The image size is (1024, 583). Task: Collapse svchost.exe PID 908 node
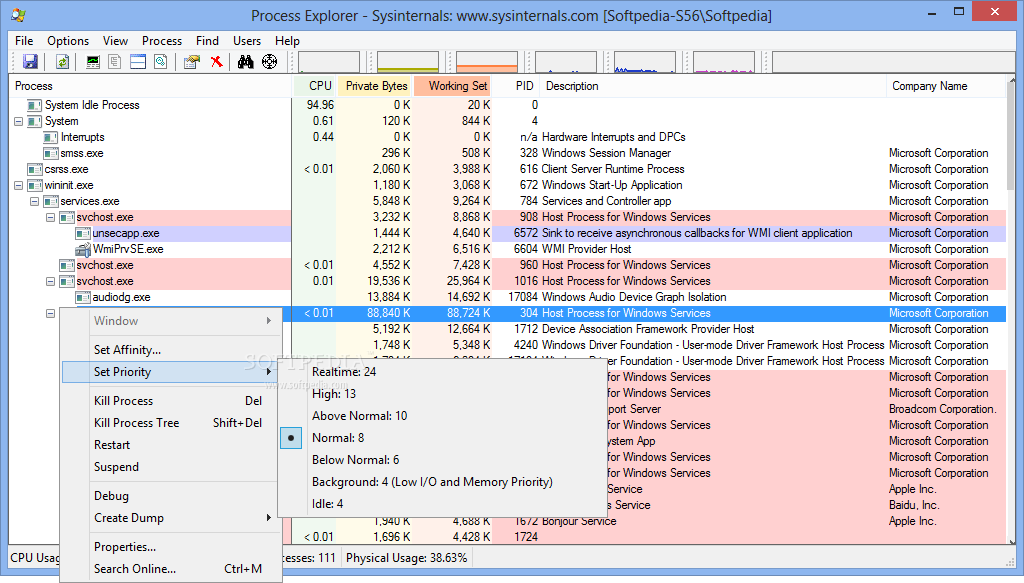[x=50, y=217]
